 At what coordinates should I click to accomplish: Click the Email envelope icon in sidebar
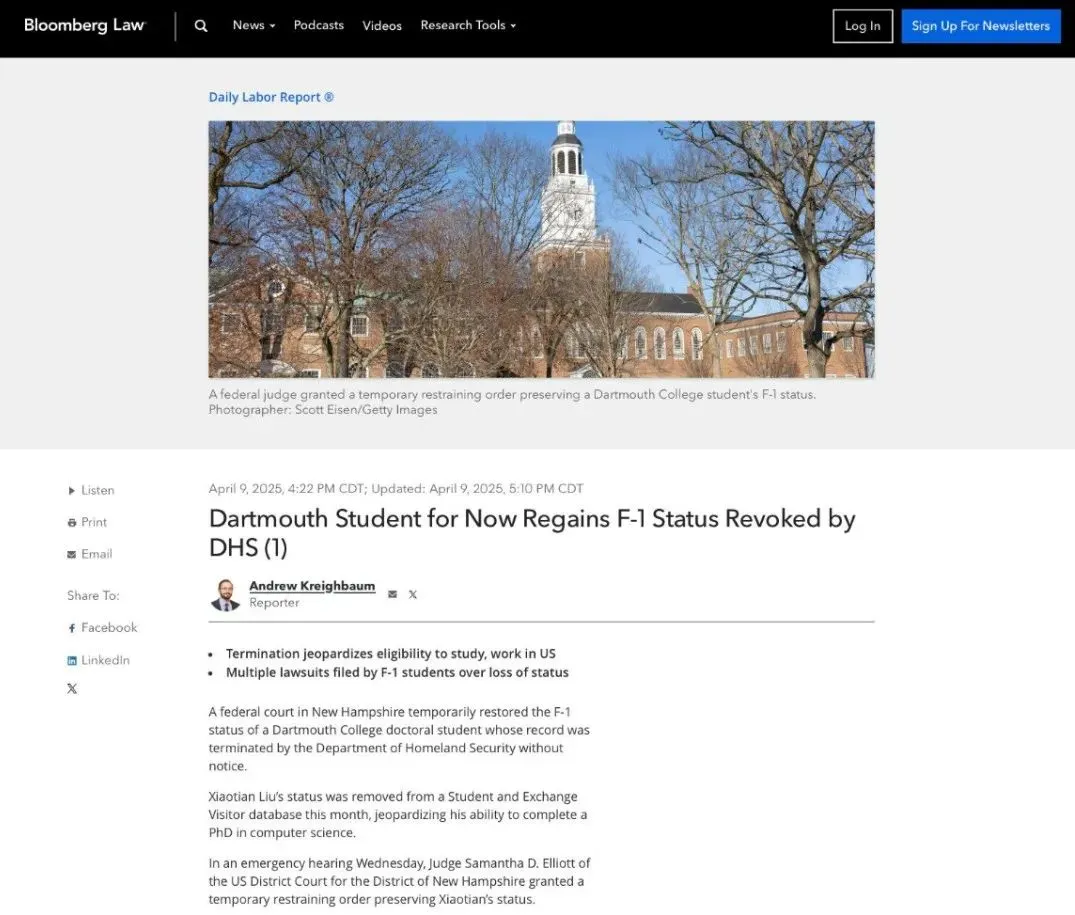click(71, 554)
